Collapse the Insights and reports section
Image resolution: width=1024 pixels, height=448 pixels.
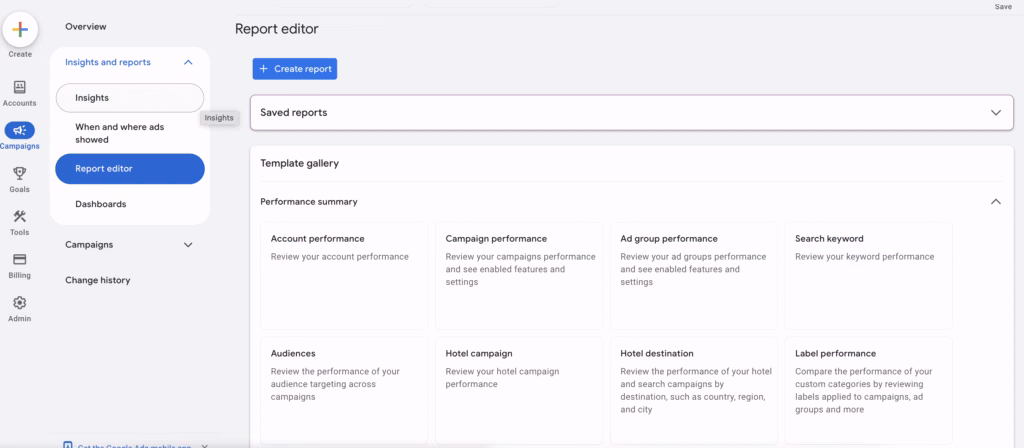[188, 62]
